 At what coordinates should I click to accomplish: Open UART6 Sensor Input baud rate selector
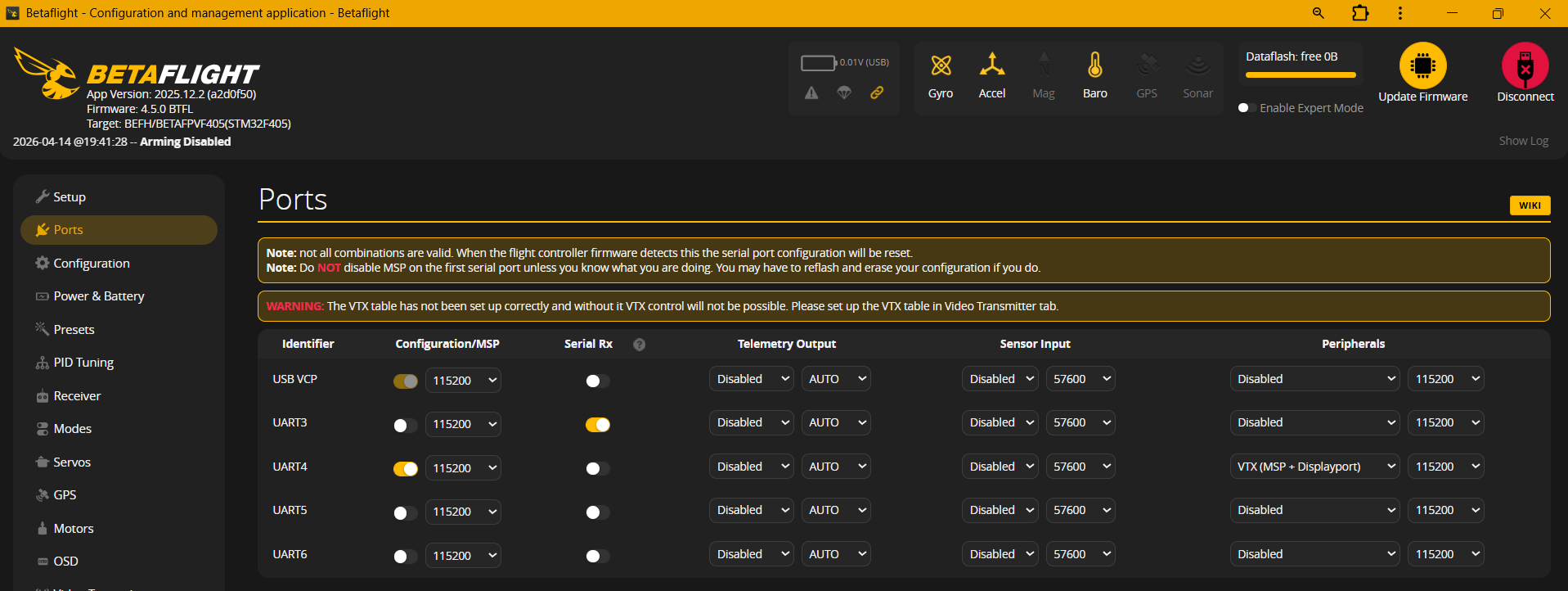tap(1081, 554)
